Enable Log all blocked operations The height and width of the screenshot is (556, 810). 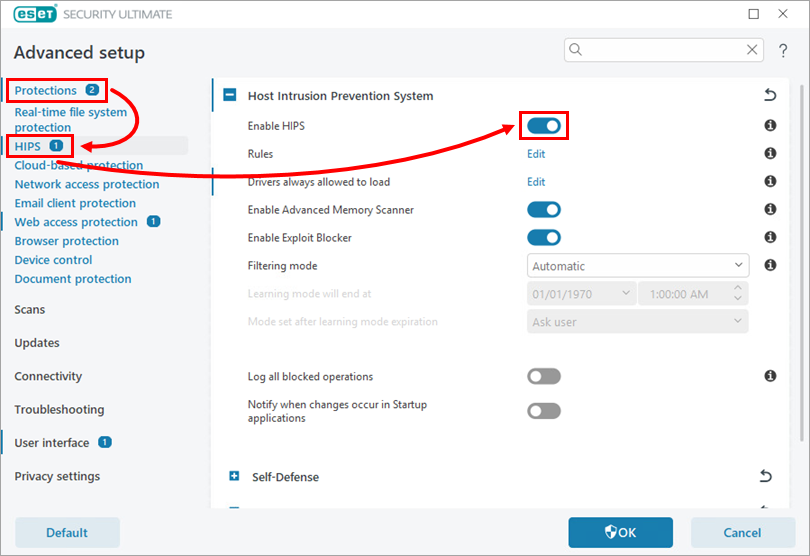[x=544, y=376]
